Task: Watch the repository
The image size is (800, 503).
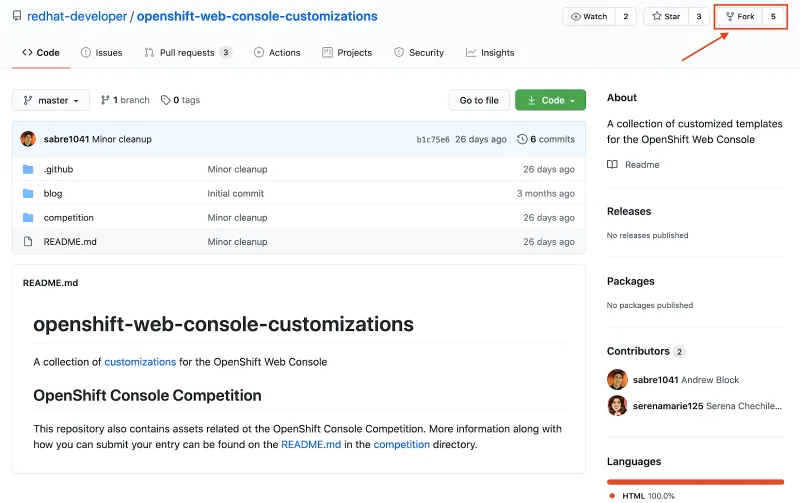Action: [588, 17]
